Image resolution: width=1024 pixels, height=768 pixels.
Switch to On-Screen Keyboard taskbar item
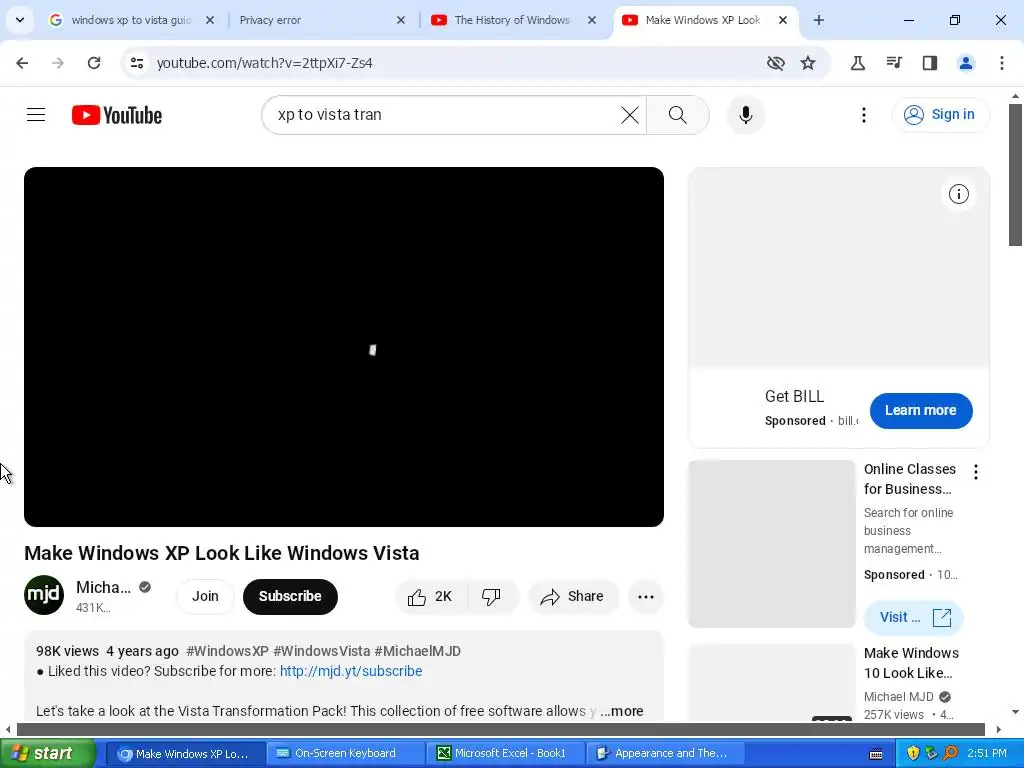click(x=345, y=754)
